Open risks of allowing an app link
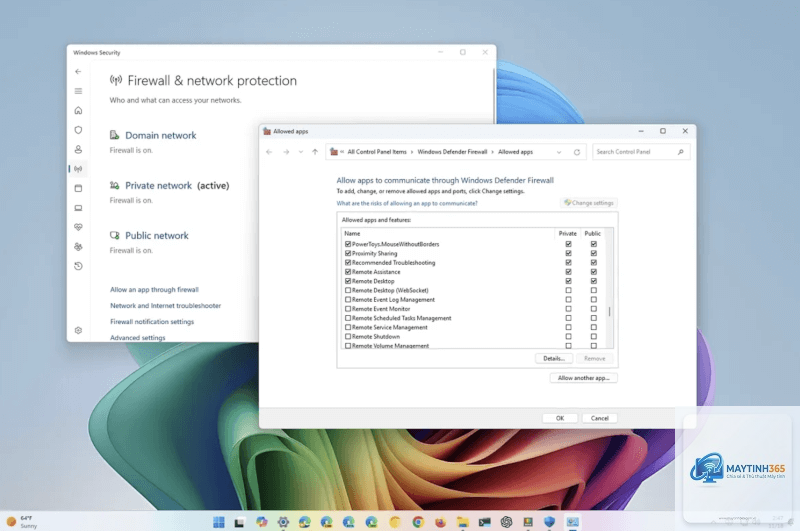800x531 pixels. point(407,203)
